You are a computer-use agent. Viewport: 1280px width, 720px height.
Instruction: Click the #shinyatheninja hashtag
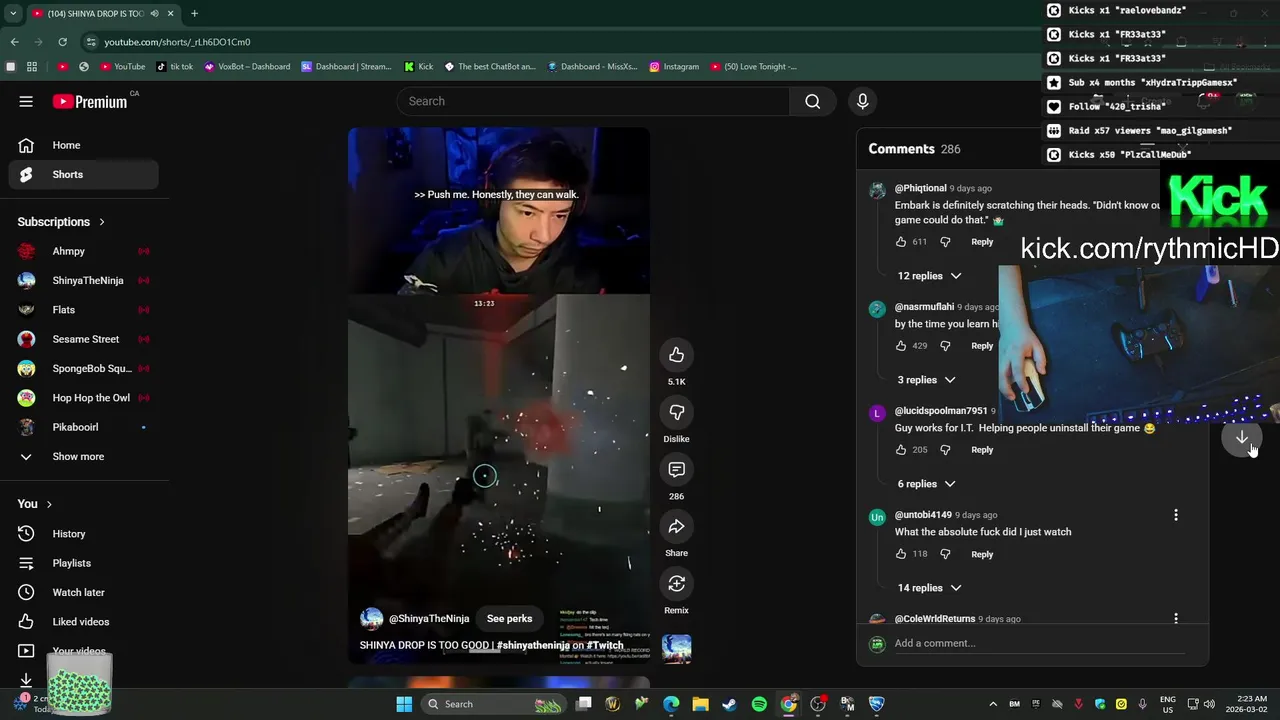[x=533, y=645]
